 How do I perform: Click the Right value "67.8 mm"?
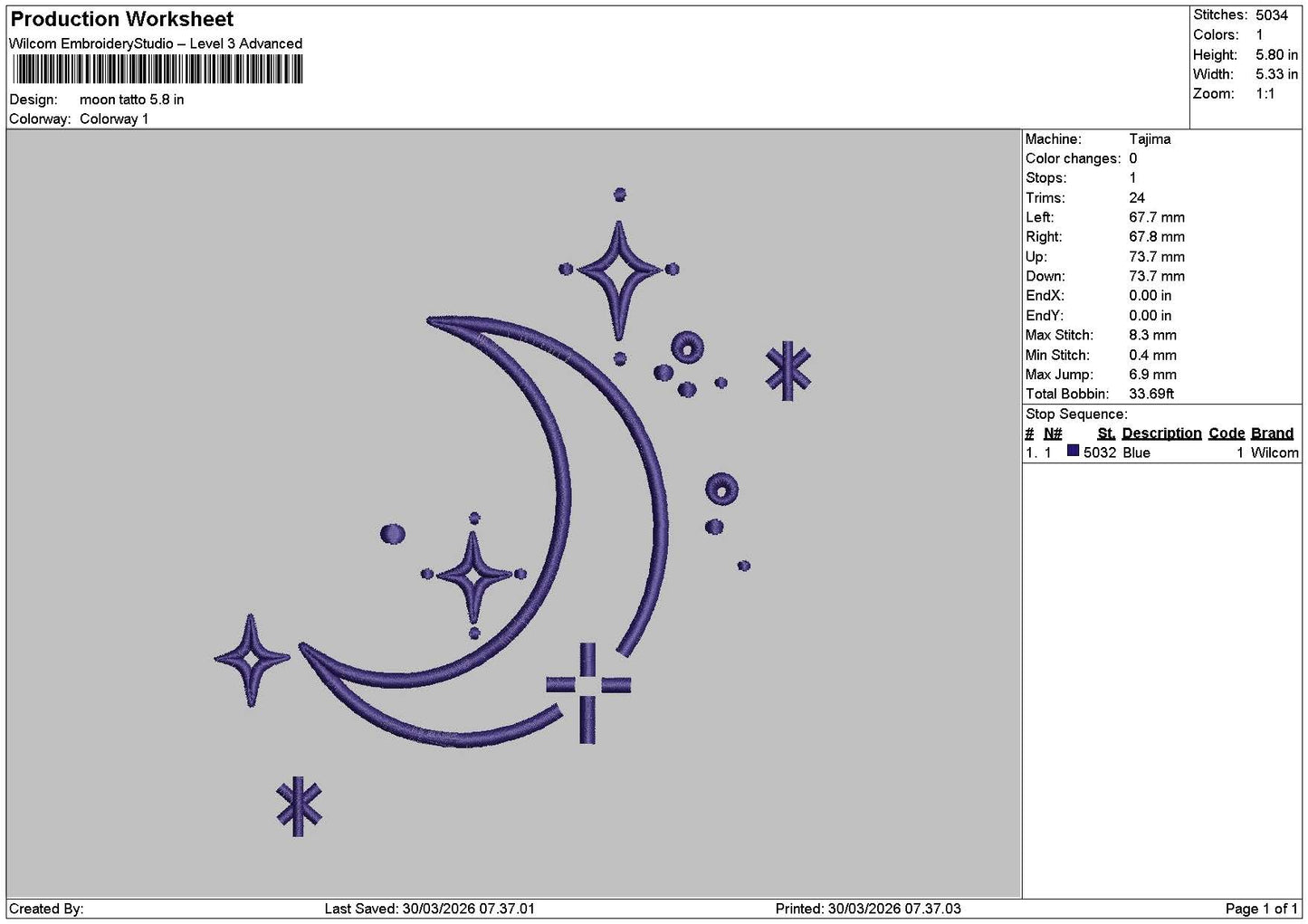(x=1157, y=237)
